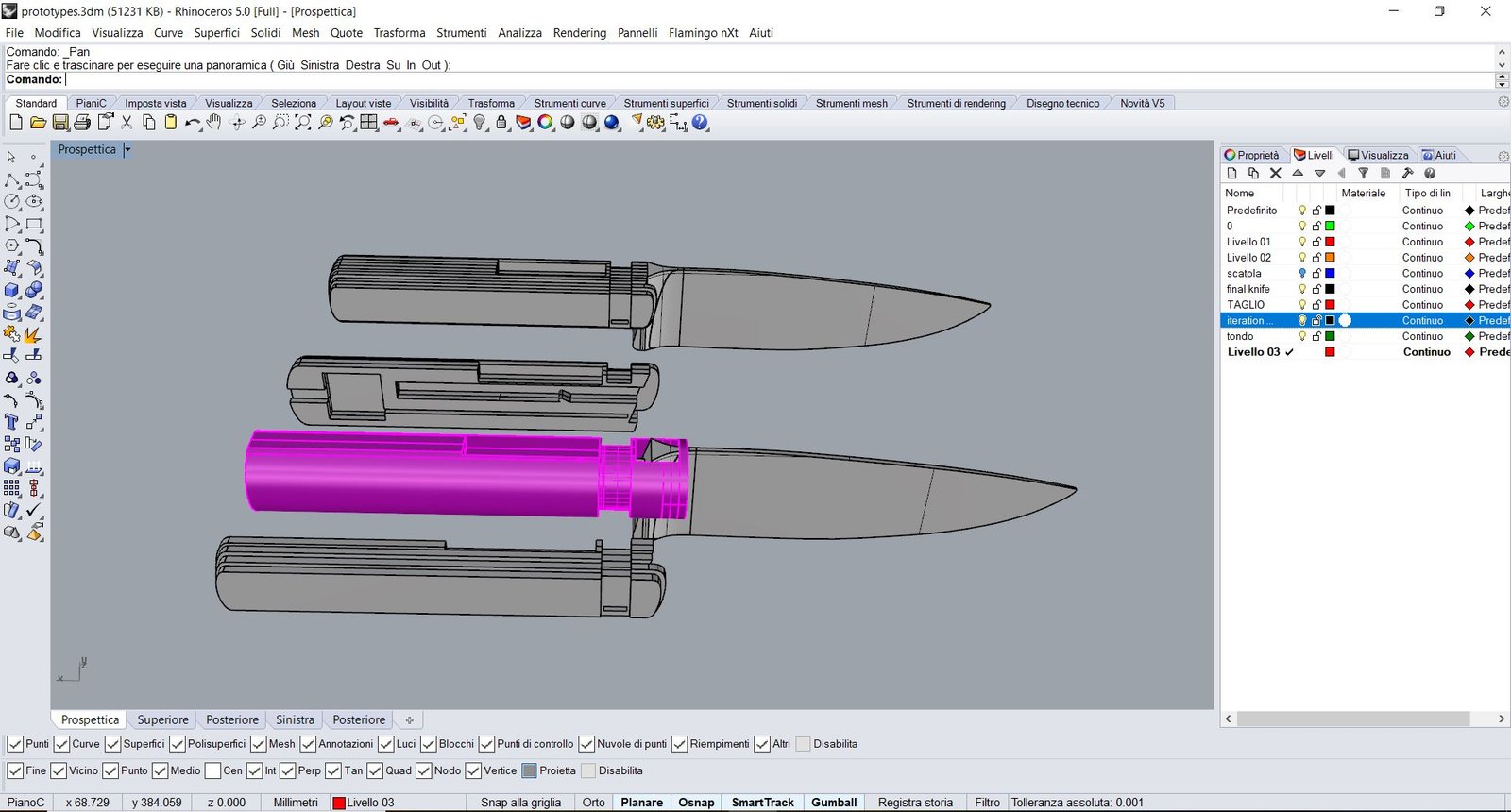Toggle the Punti filter checkbox
1511x812 pixels.
pos(15,744)
